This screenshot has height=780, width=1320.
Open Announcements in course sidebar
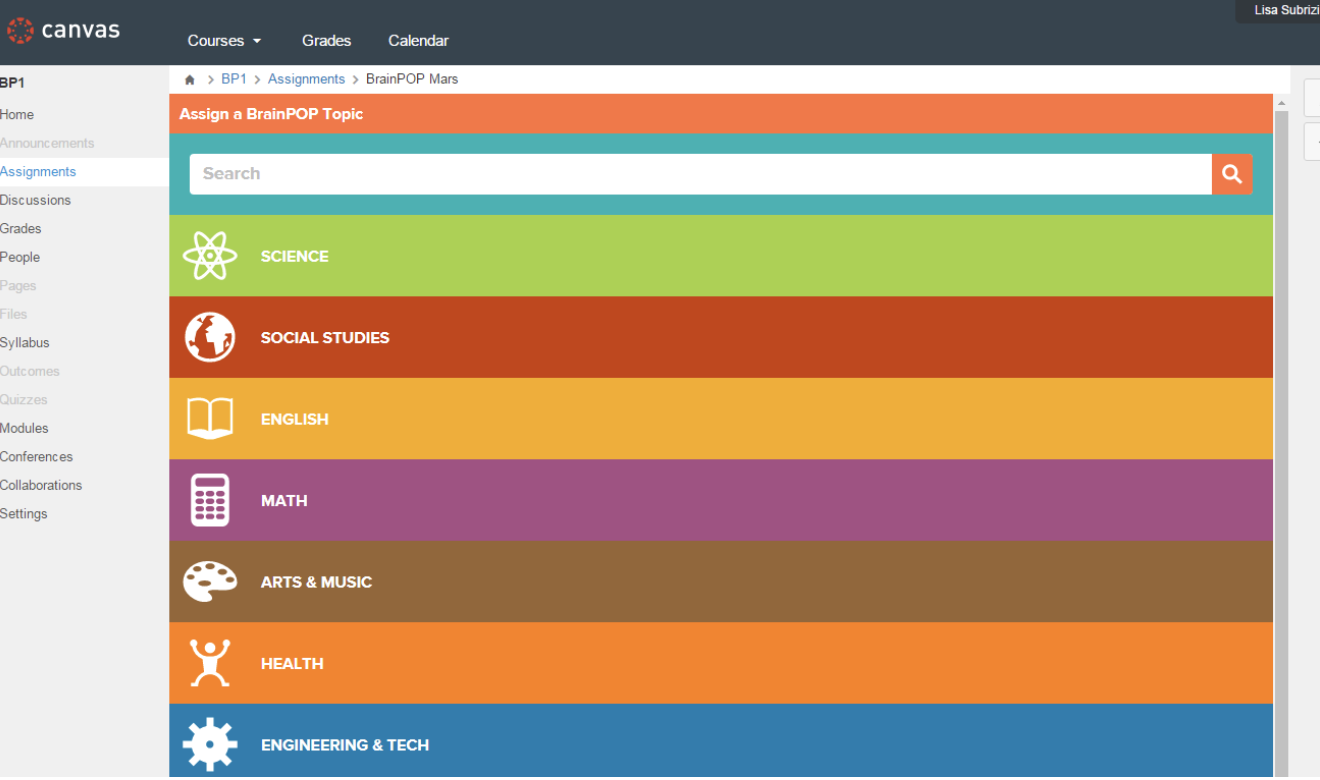47,143
